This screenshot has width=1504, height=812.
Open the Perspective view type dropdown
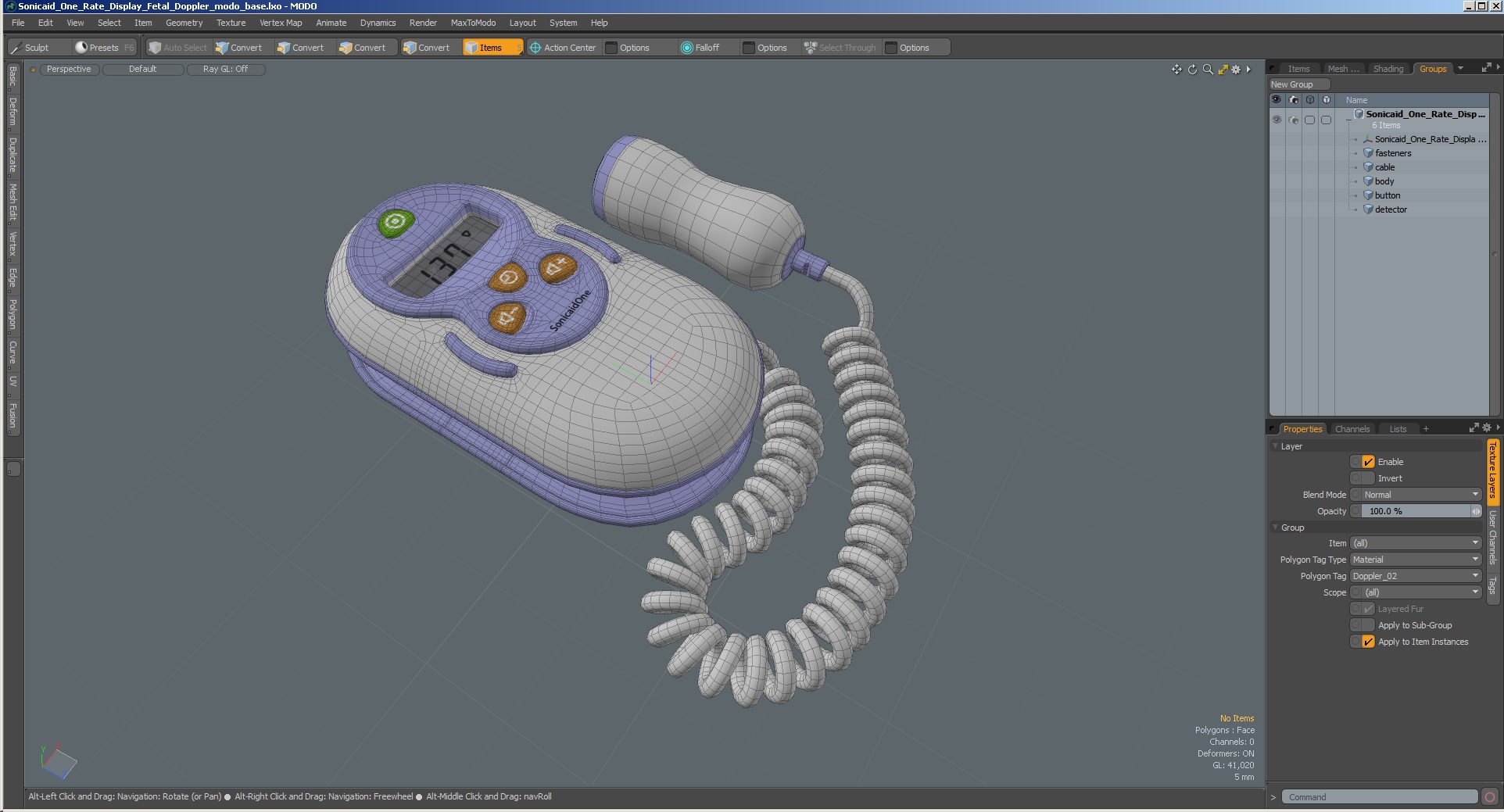[69, 70]
